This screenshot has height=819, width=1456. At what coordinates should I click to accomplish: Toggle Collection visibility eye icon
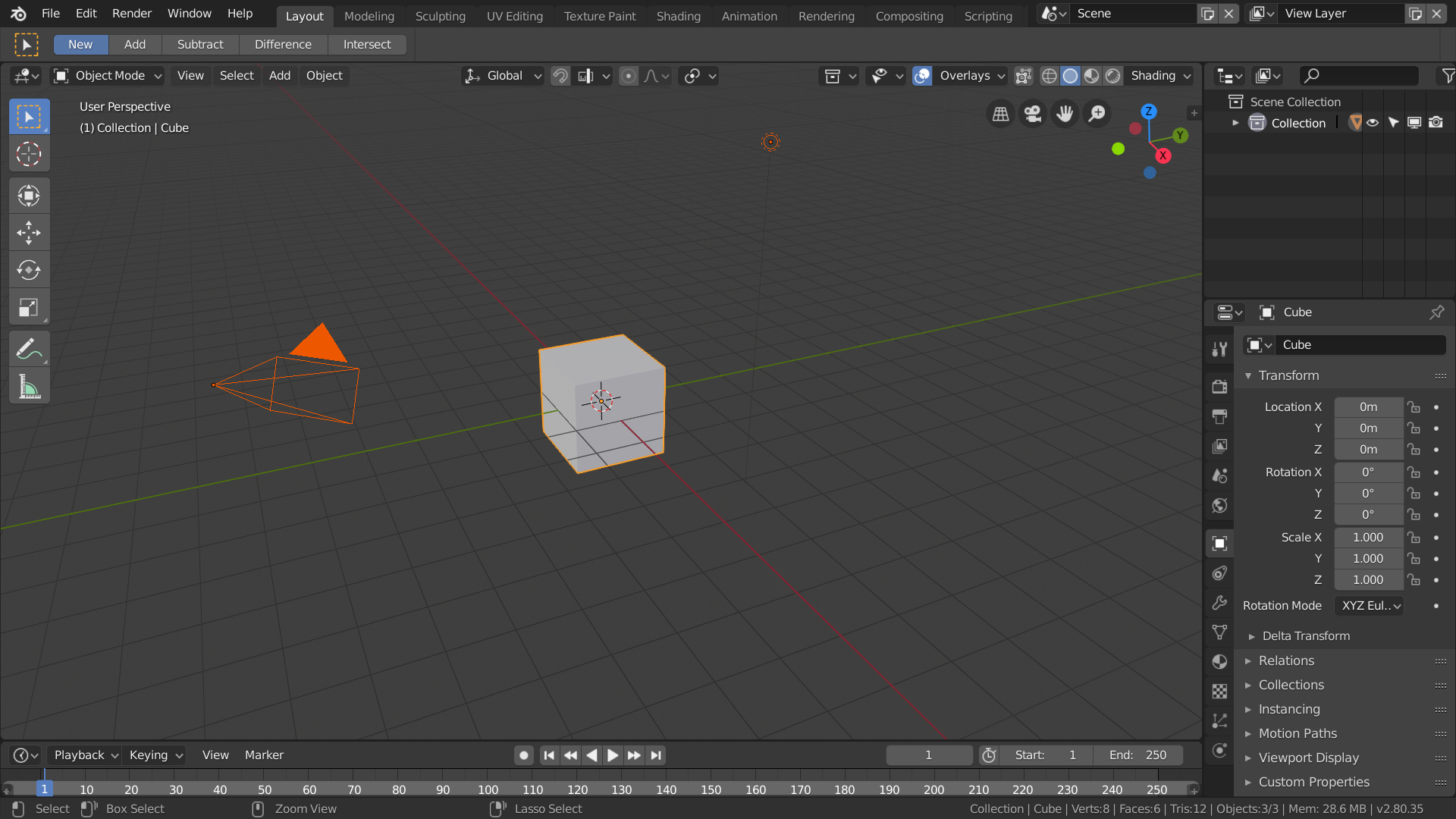tap(1373, 123)
